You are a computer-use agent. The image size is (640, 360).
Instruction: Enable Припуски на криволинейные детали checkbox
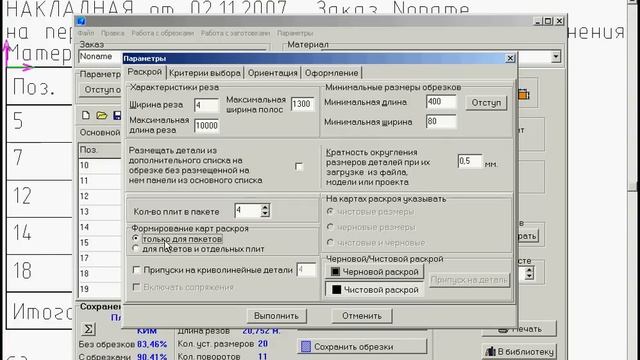click(136, 270)
